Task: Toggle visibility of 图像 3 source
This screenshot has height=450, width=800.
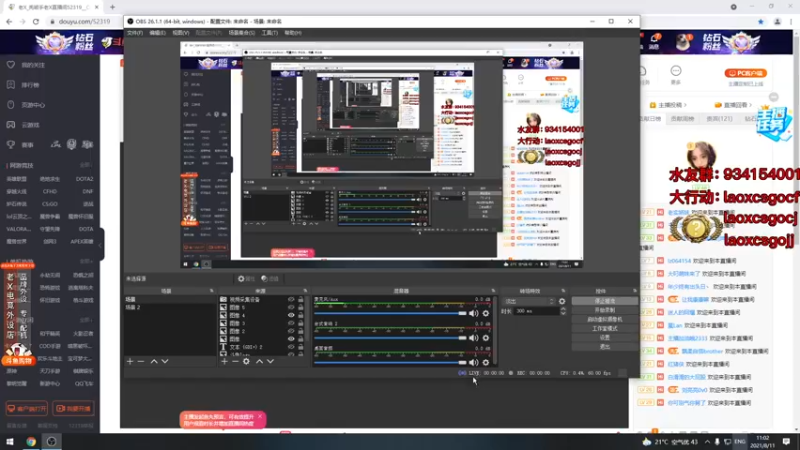Action: [291, 323]
